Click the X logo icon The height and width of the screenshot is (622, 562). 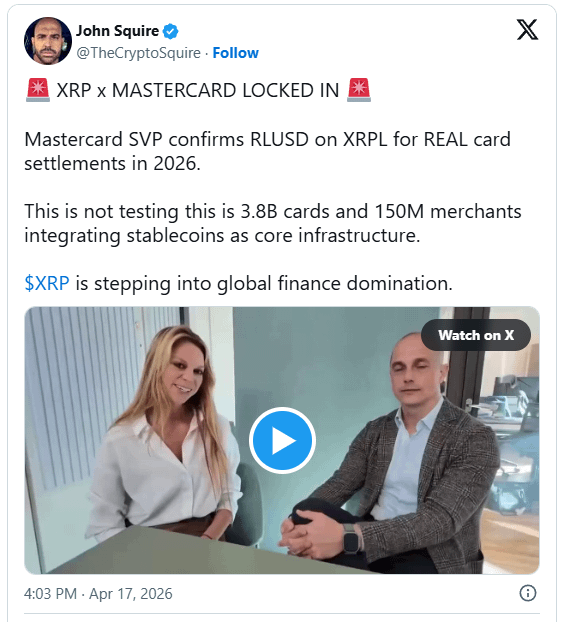click(527, 30)
